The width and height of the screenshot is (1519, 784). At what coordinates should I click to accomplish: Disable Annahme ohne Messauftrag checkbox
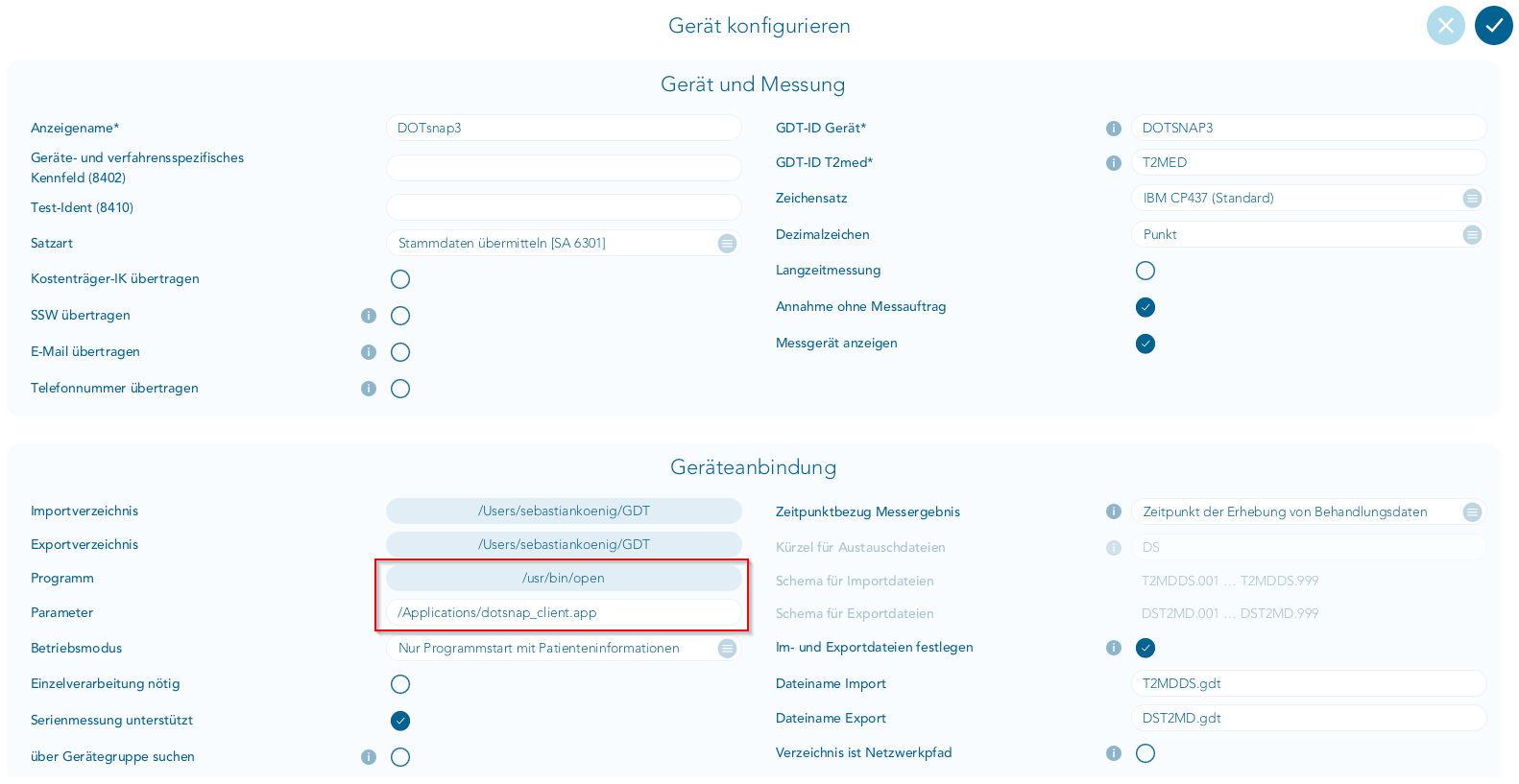[x=1145, y=307]
